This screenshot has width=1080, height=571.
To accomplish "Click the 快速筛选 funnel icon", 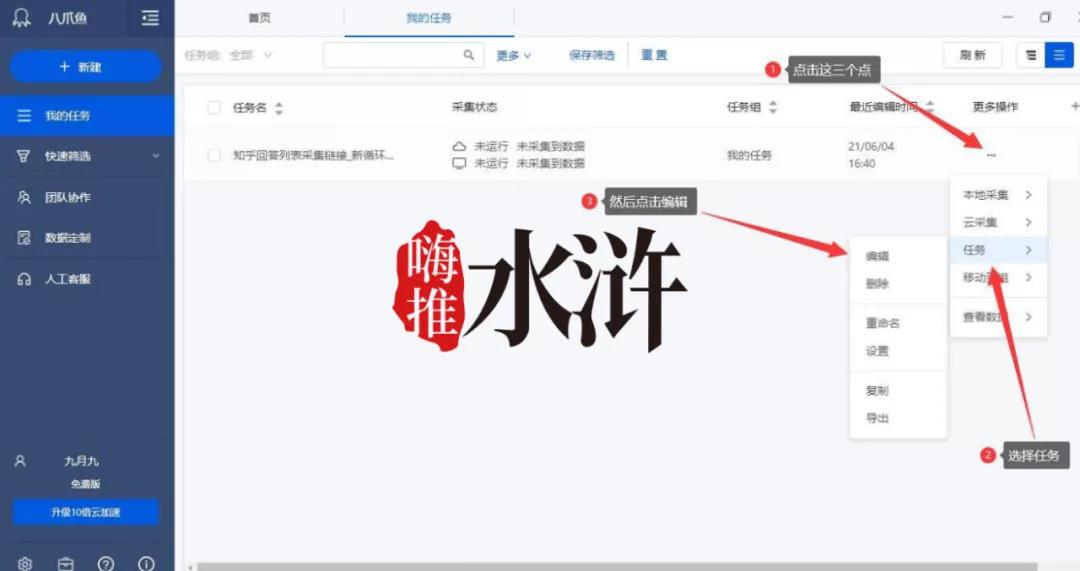I will click(x=23, y=156).
